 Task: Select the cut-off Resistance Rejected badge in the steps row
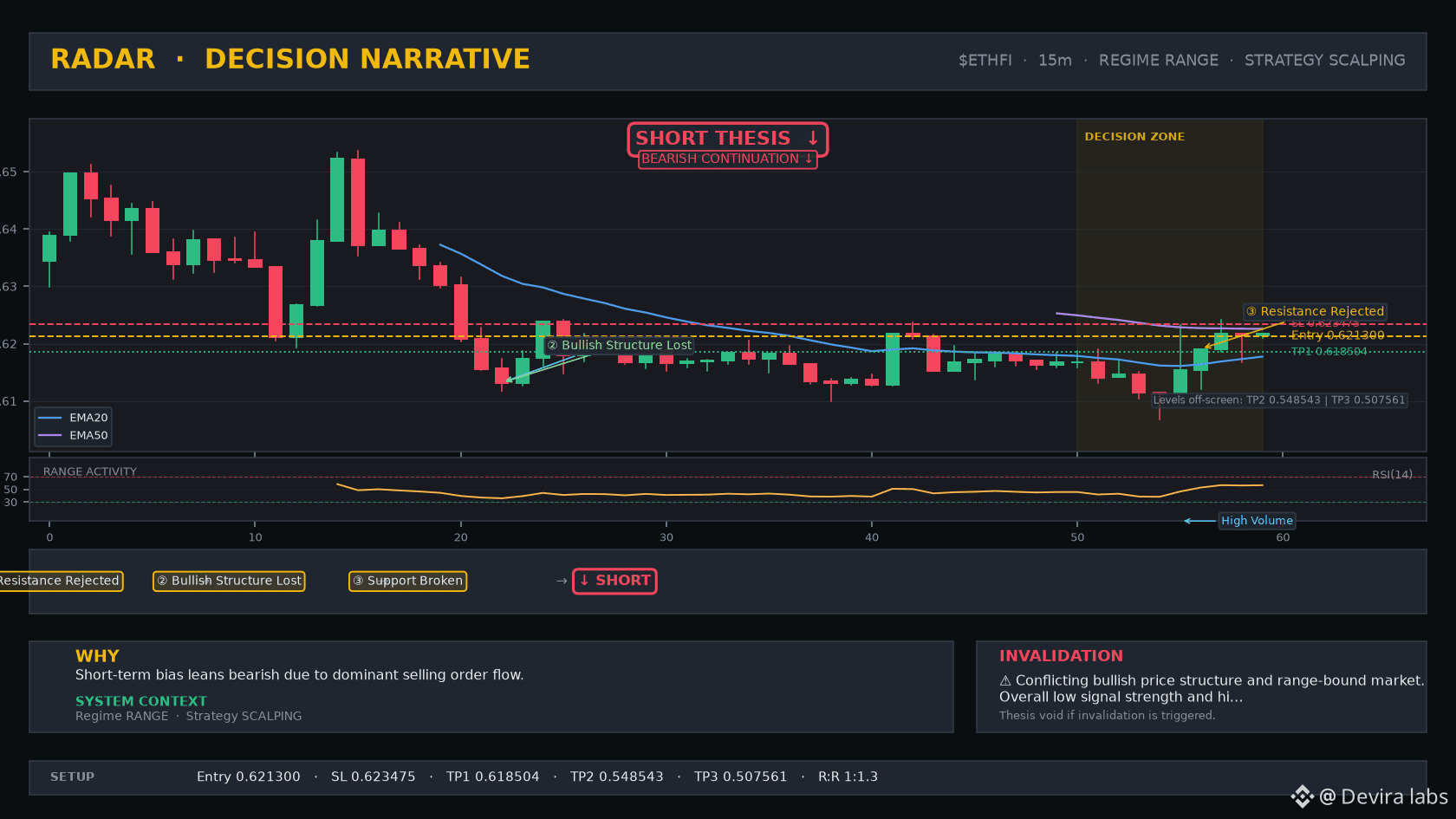point(60,581)
